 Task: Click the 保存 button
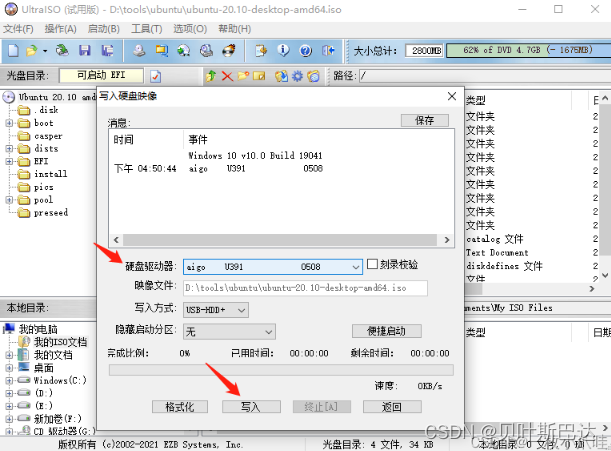pos(425,120)
